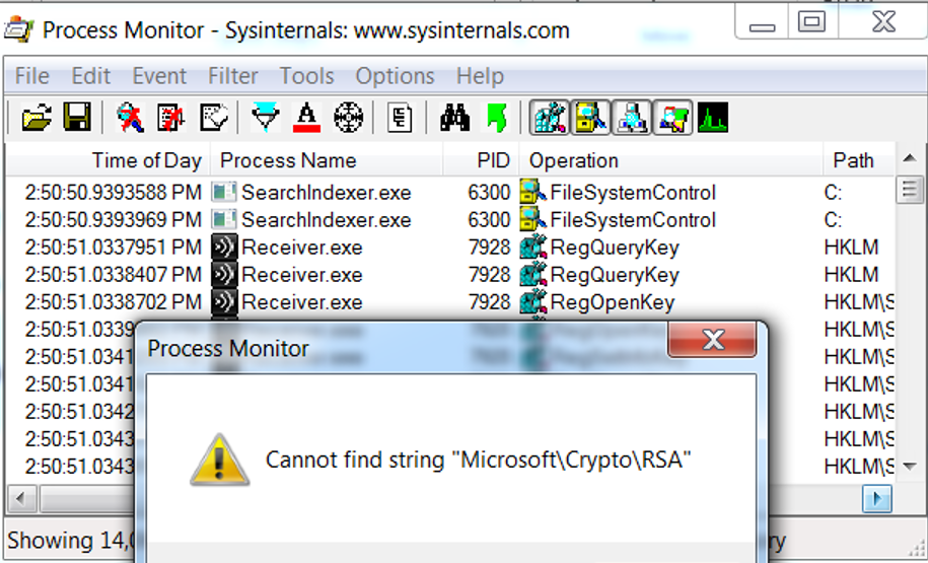Toggle Show File System Activity icon
The height and width of the screenshot is (563, 928).
[x=591, y=117]
